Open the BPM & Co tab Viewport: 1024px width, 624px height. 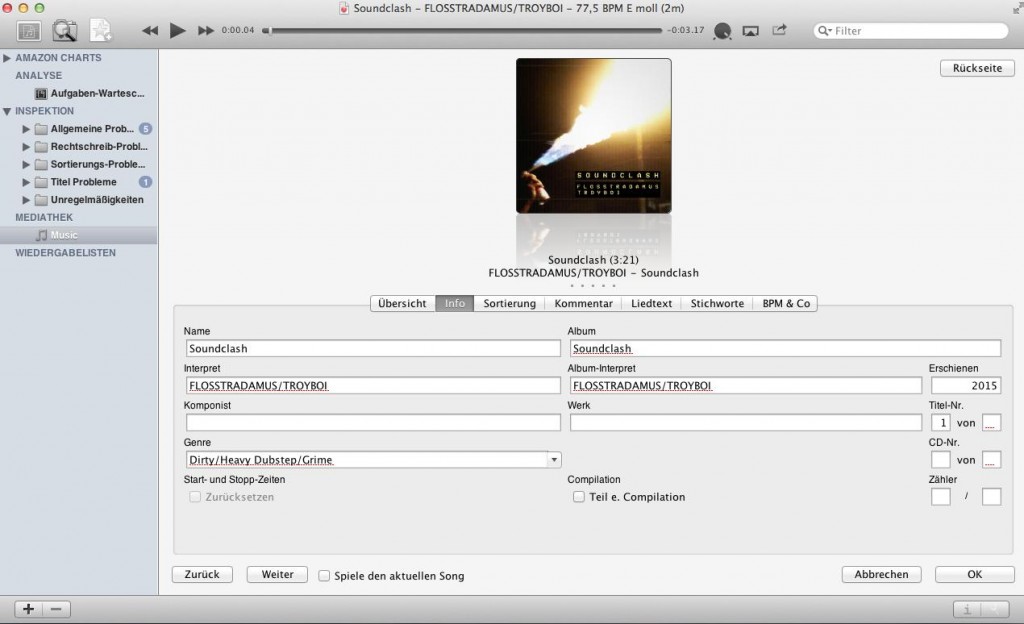(786, 303)
